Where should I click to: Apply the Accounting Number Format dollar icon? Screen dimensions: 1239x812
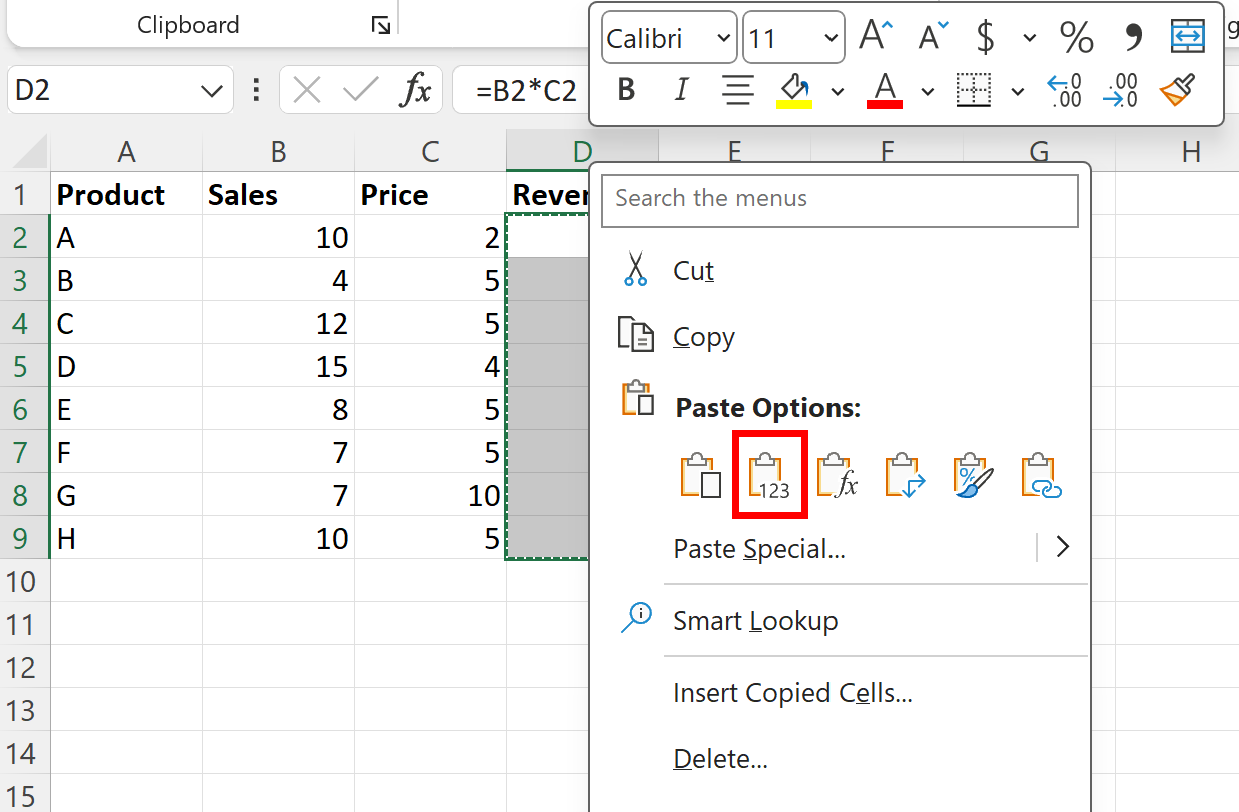coord(984,37)
